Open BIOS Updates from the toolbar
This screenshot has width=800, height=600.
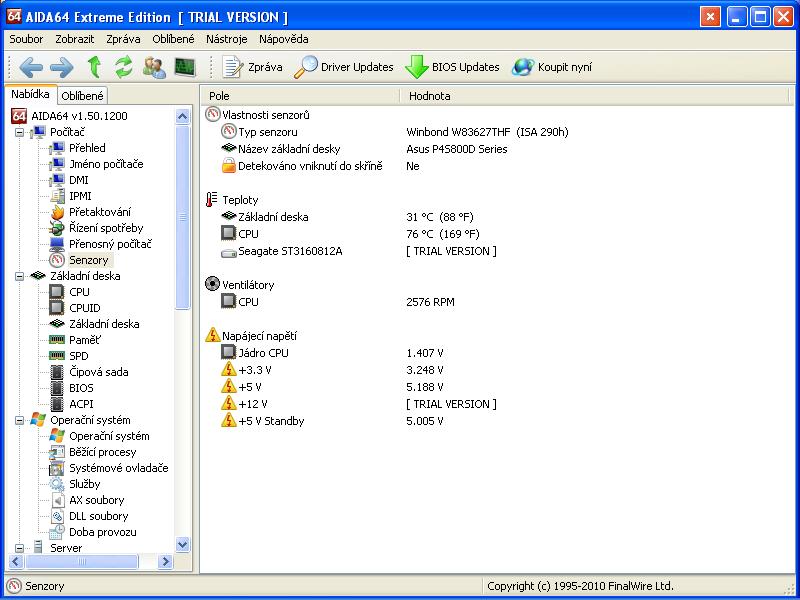(452, 67)
